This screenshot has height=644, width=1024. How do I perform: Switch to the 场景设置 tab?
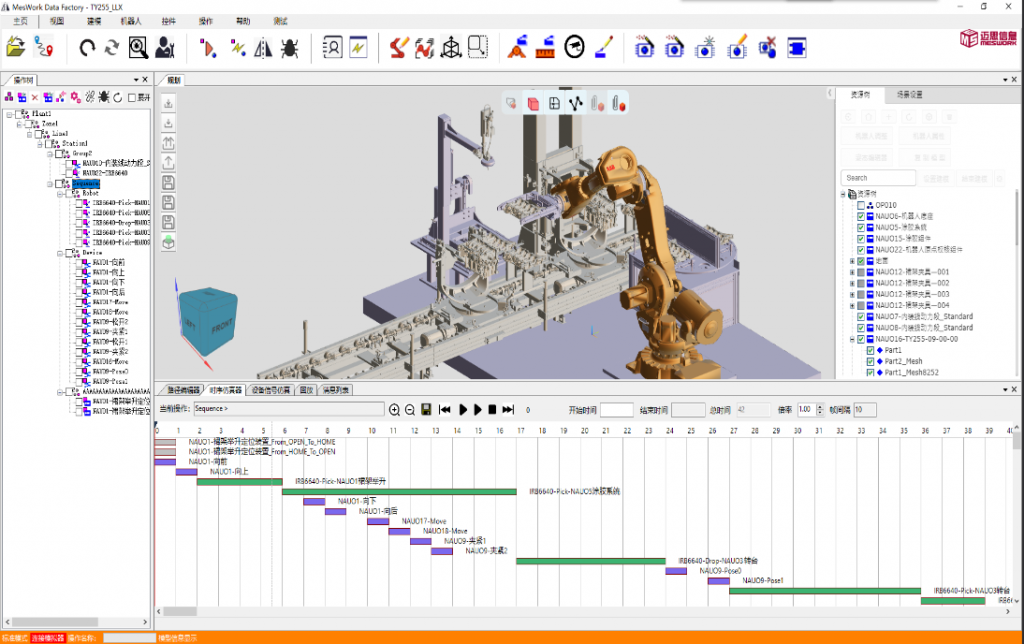[x=909, y=95]
